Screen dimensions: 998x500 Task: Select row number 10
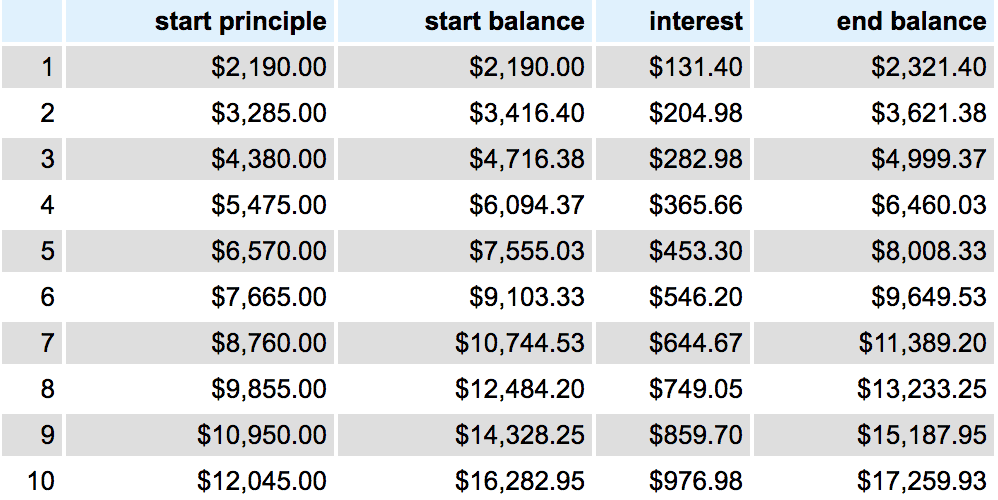(x=41, y=481)
